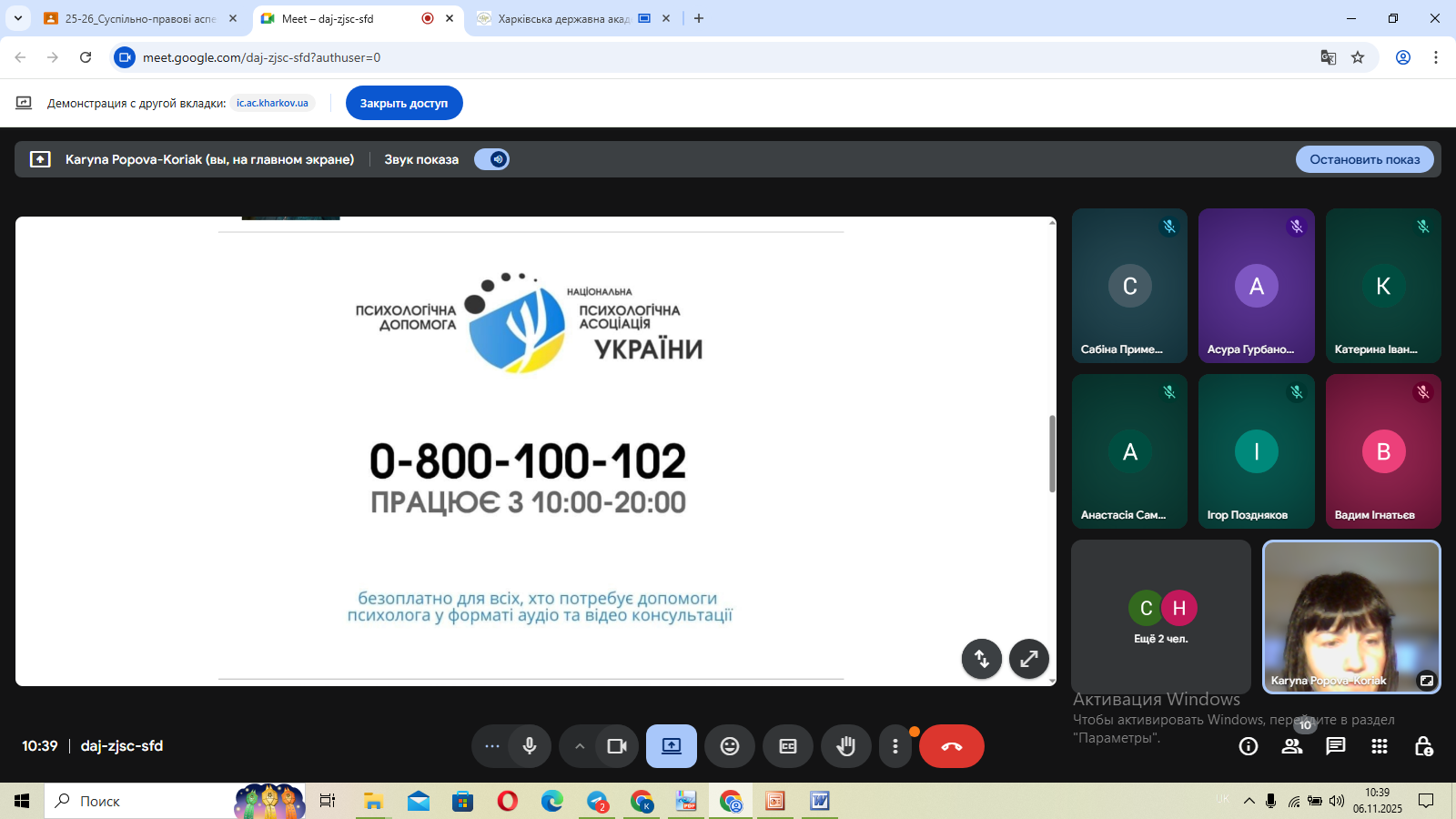Open the emoji reactions button
This screenshot has width=1456, height=819.
point(730,746)
